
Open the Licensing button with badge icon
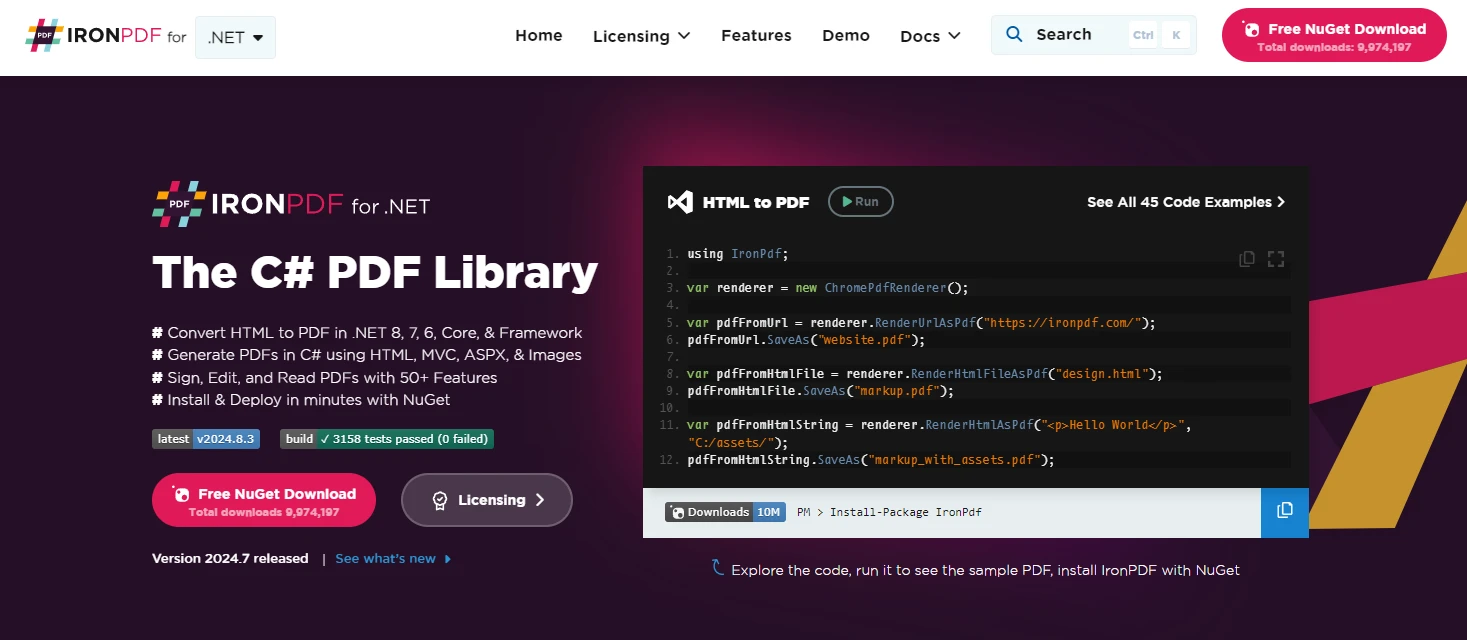[487, 500]
